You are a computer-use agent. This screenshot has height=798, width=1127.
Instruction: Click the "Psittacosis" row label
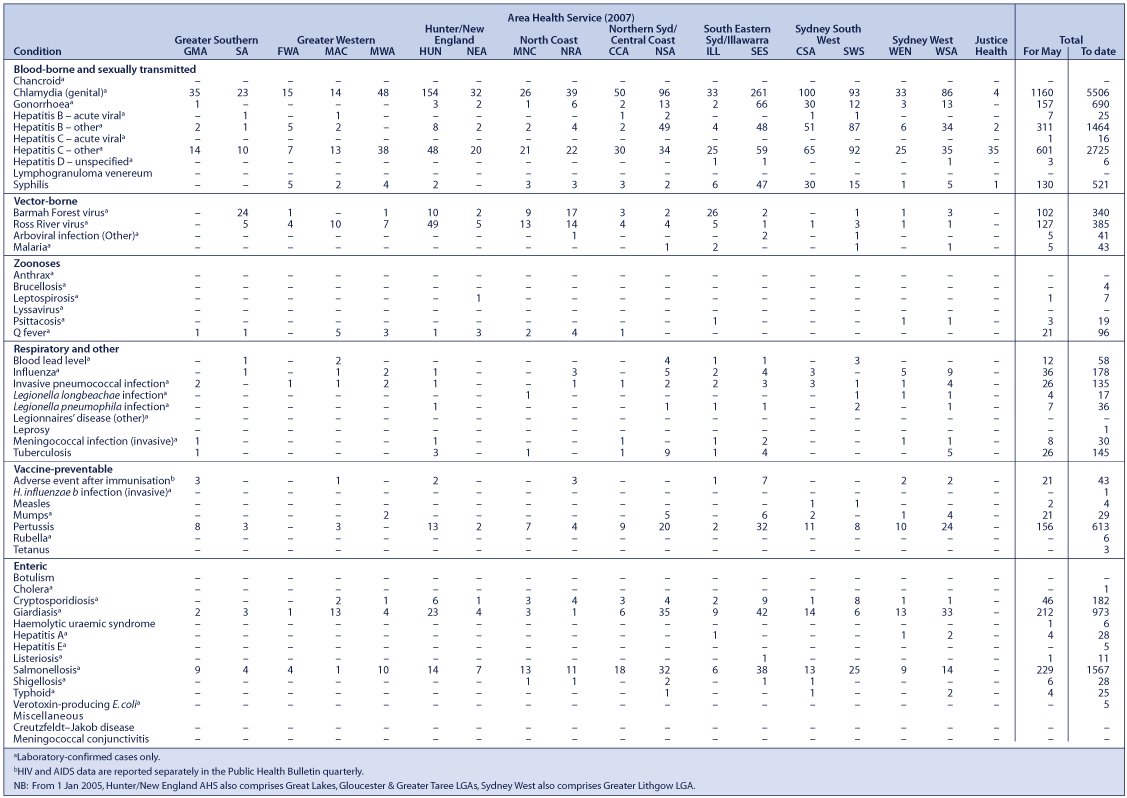coord(40,321)
